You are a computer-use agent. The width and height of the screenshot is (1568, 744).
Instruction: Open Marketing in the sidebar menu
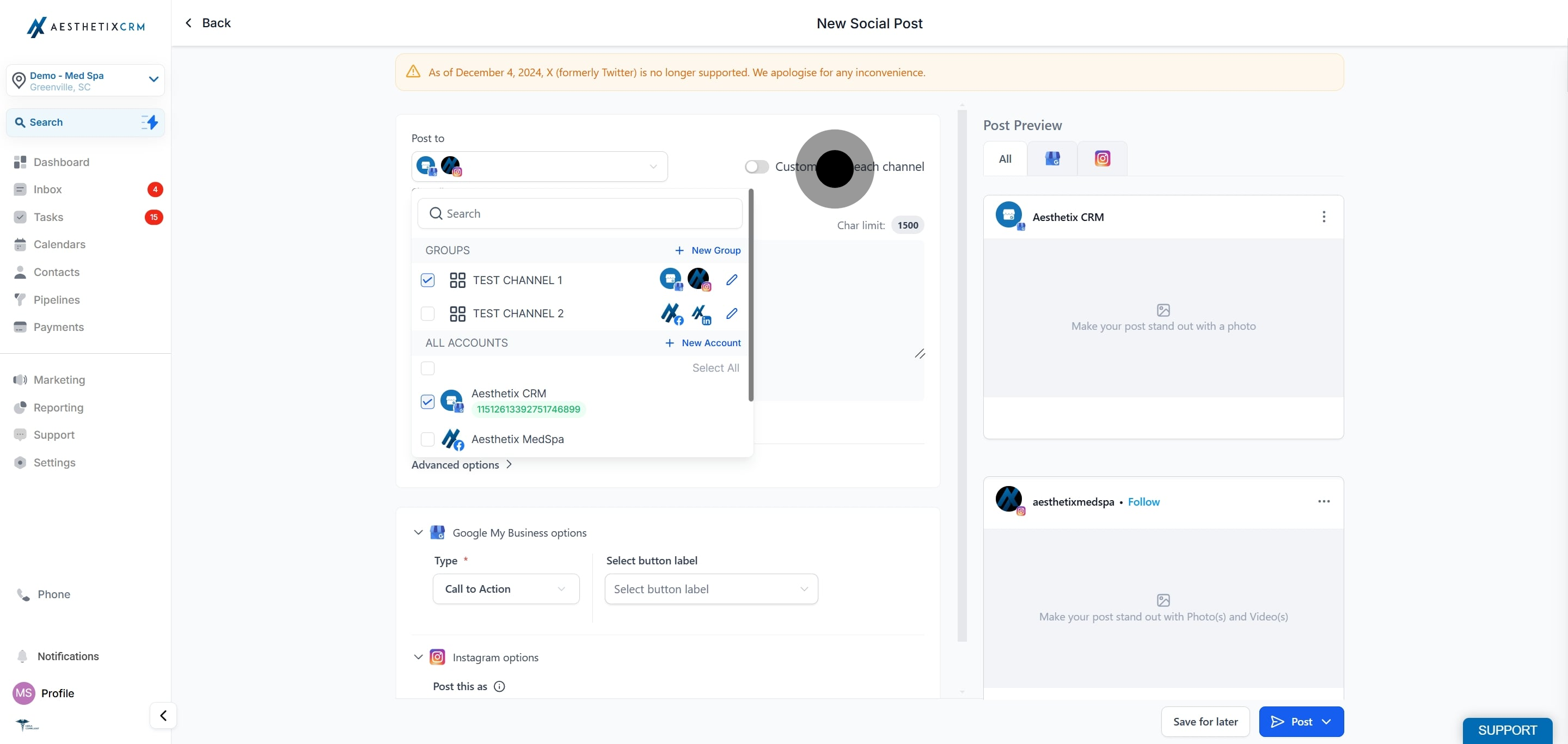[x=59, y=379]
